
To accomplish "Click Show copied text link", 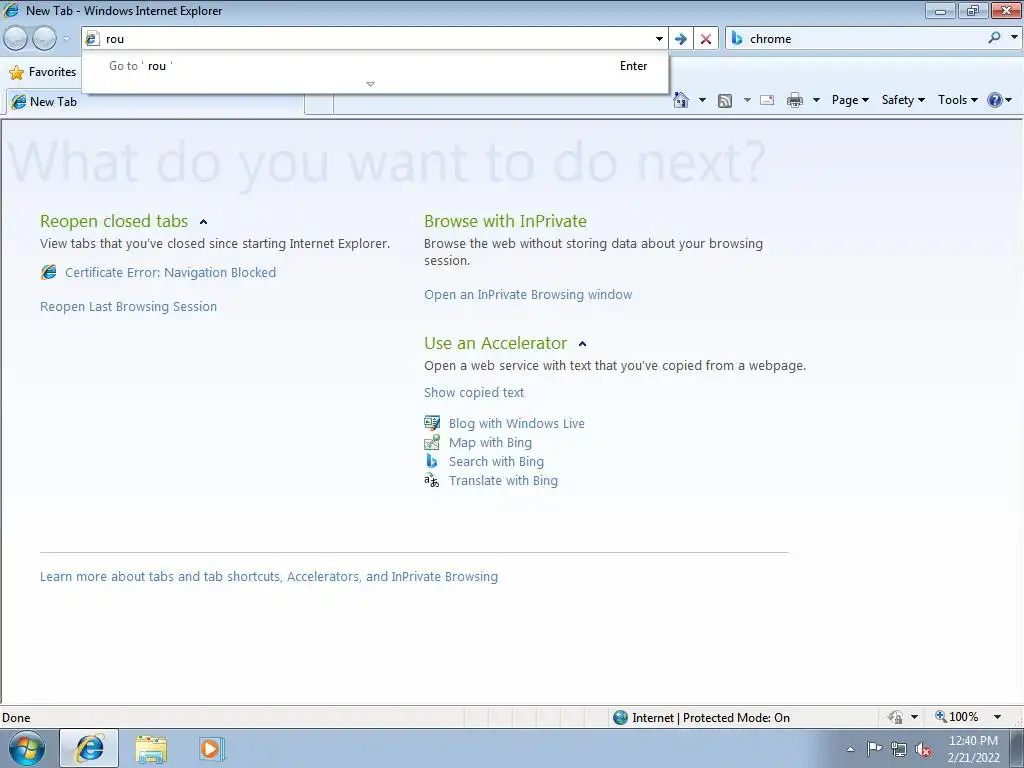I will [473, 392].
